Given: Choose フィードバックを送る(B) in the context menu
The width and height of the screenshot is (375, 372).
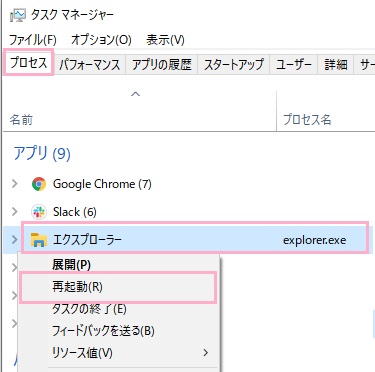Looking at the screenshot, I should coord(119,331).
